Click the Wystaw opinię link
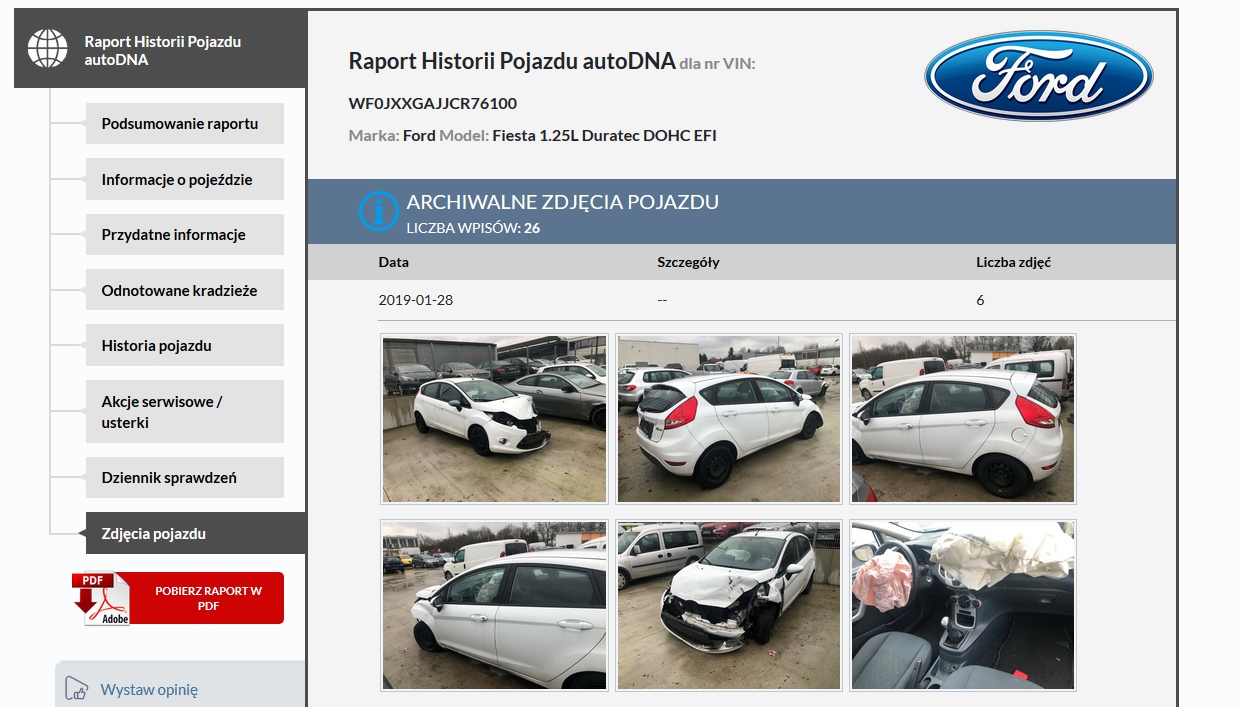The width and height of the screenshot is (1241, 707). coord(149,689)
